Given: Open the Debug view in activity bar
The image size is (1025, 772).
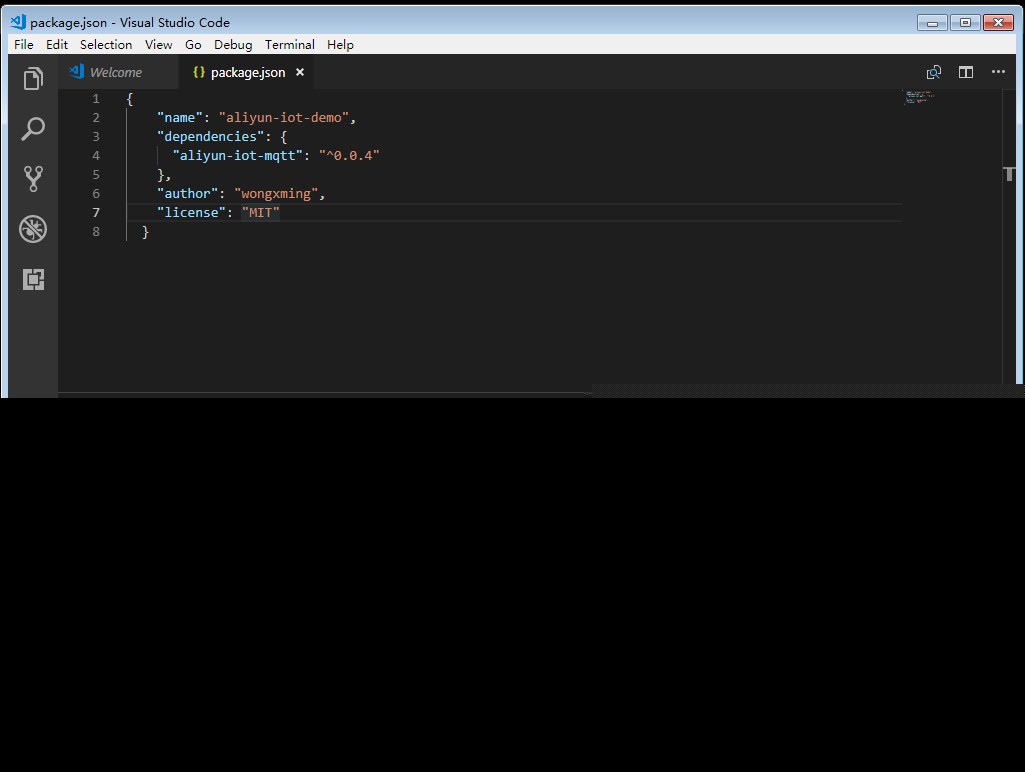Looking at the screenshot, I should (33, 229).
